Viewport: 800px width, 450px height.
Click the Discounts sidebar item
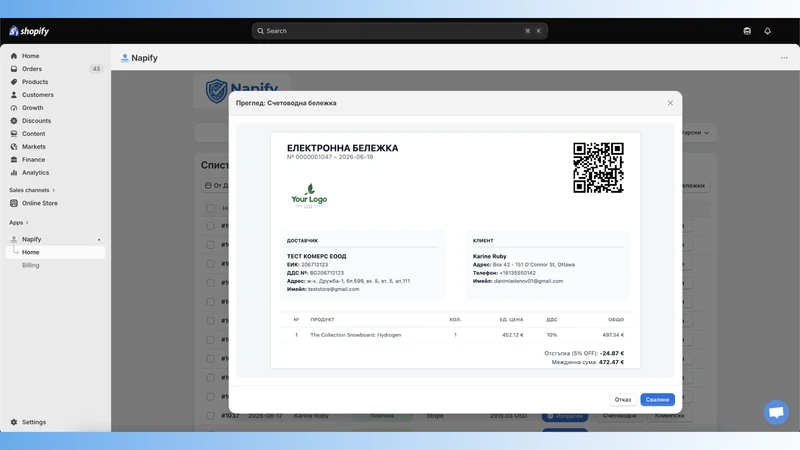tap(55, 121)
